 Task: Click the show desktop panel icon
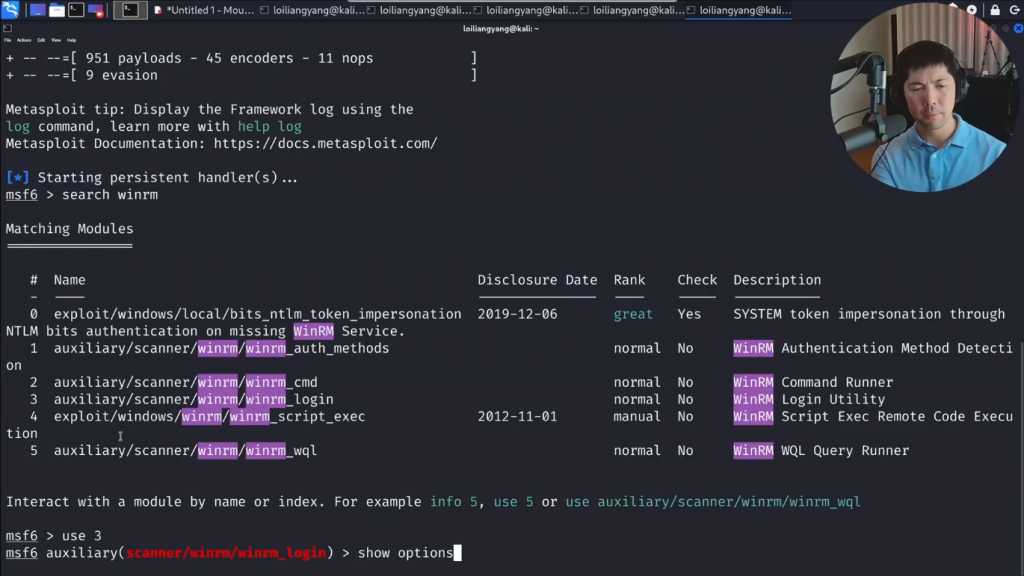tap(37, 10)
